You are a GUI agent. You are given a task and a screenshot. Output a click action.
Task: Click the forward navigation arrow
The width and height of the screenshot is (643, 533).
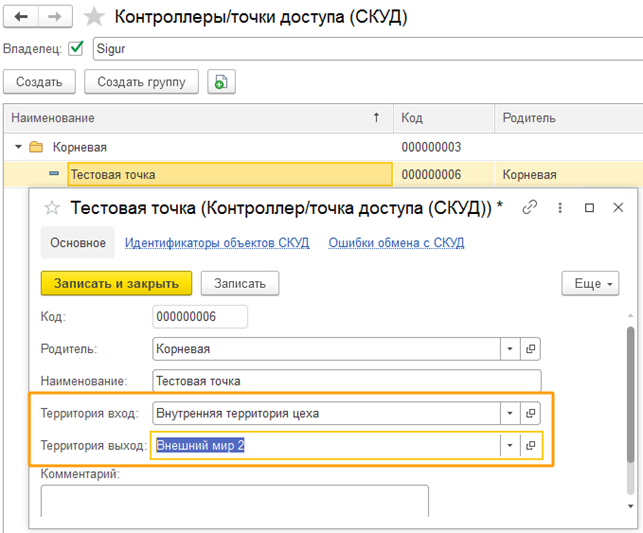(55, 17)
